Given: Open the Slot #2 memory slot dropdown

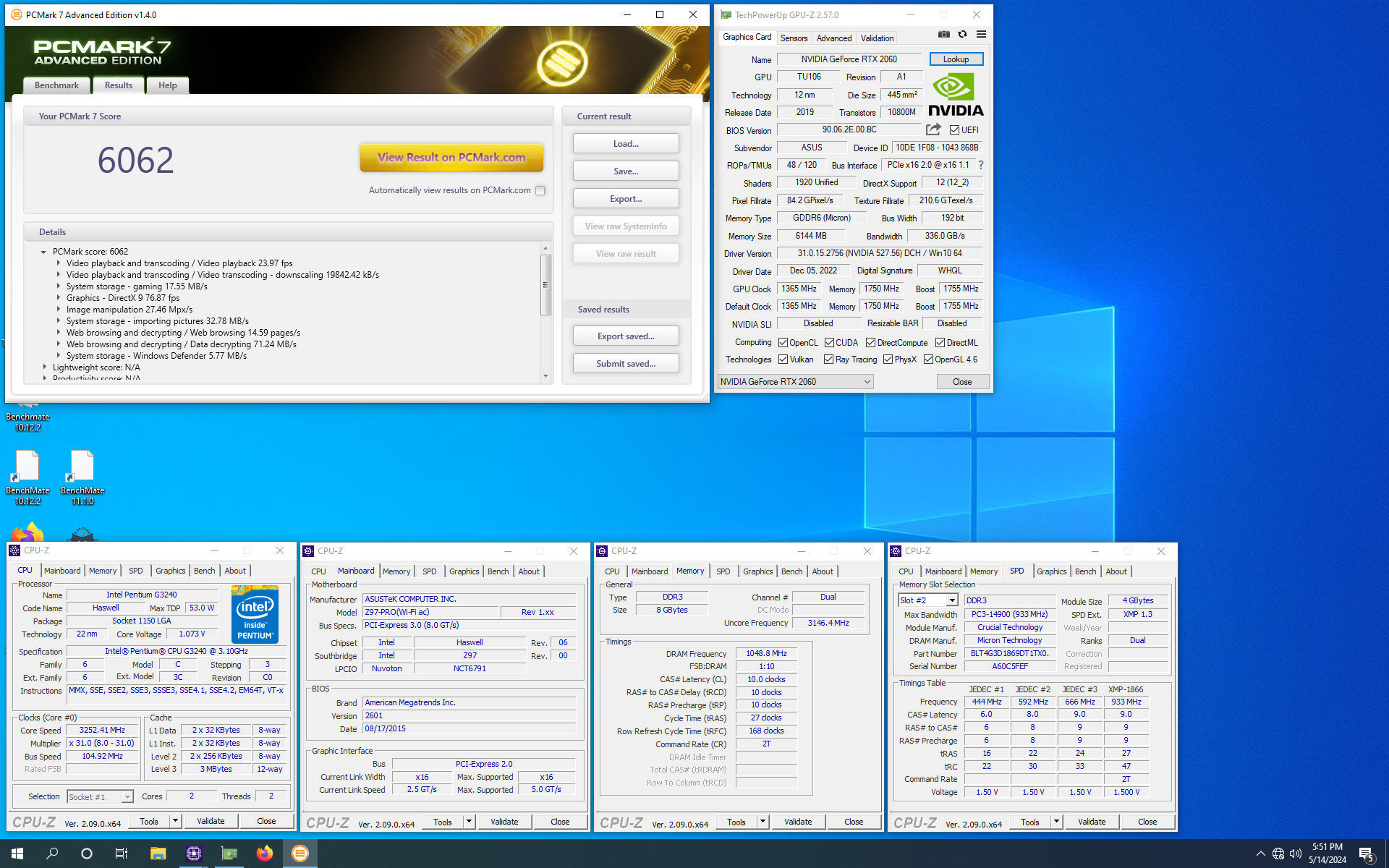Looking at the screenshot, I should [952, 600].
